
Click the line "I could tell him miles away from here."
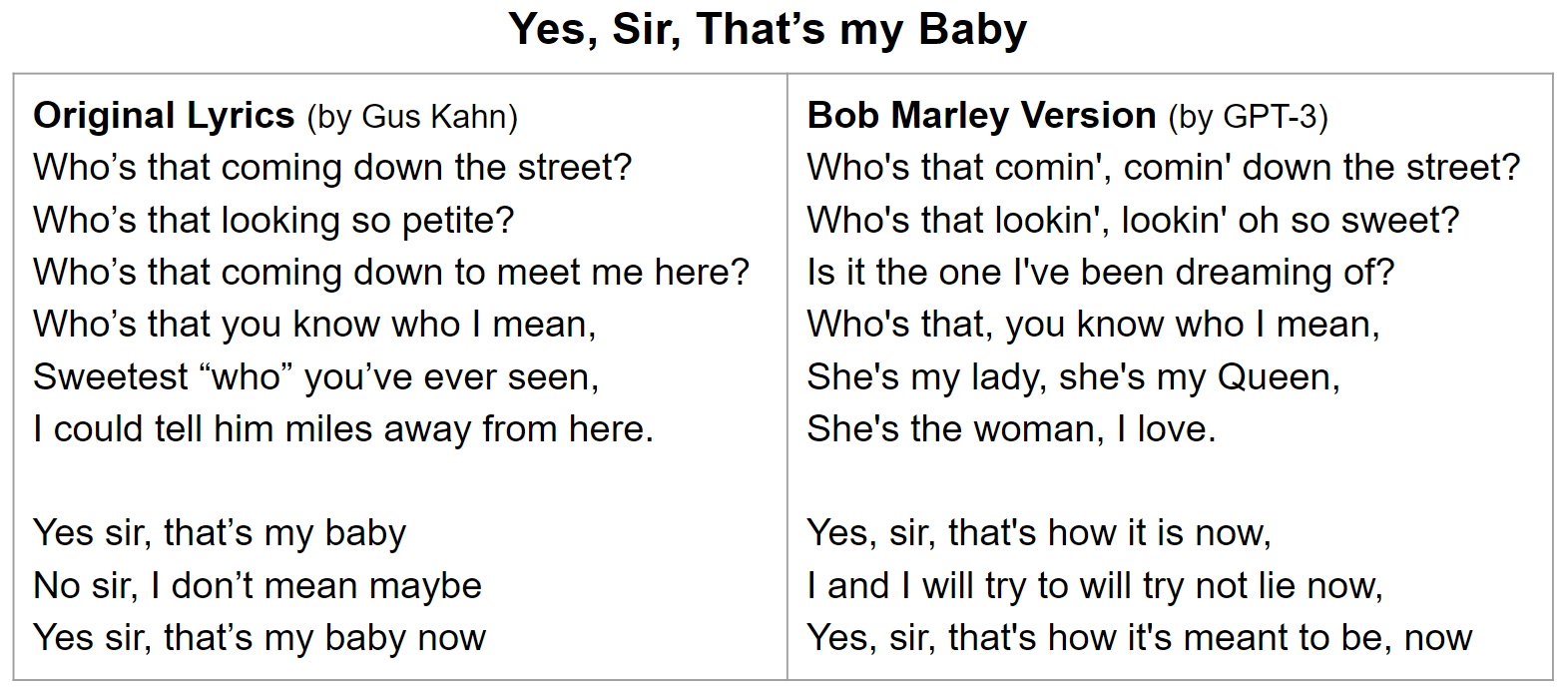point(343,429)
